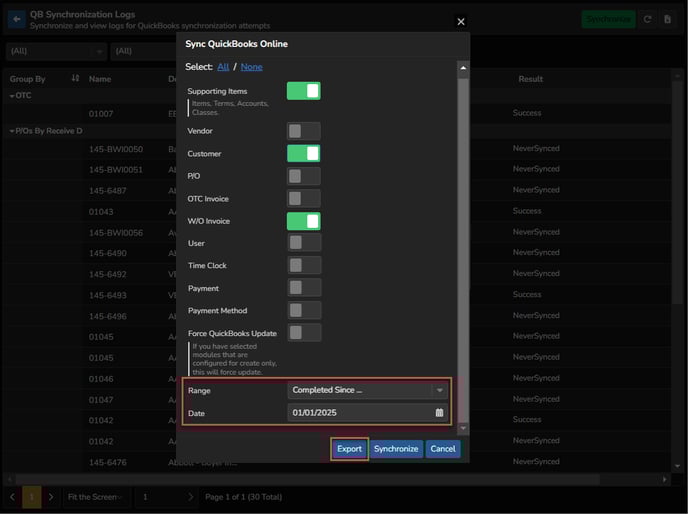Open the Range dropdown Completed Since
Screen dimensions: 688x514
pos(368,390)
